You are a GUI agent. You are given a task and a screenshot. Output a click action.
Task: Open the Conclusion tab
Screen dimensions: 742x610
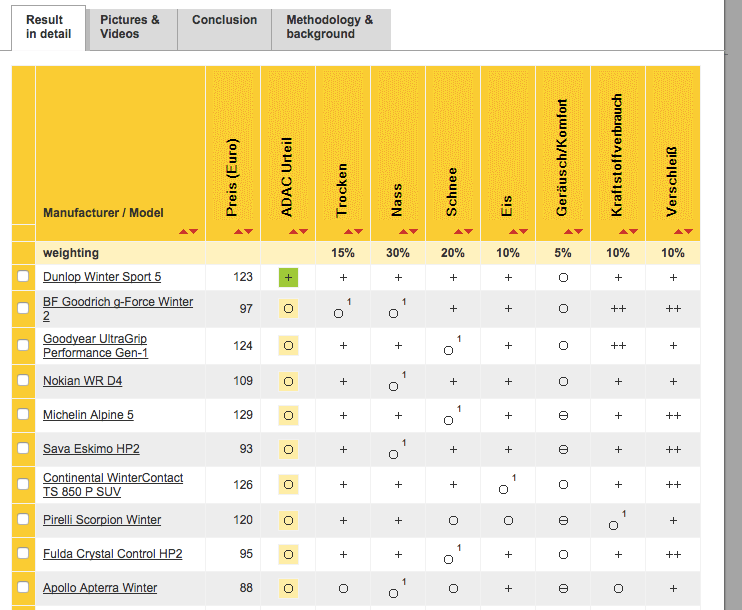click(x=224, y=29)
